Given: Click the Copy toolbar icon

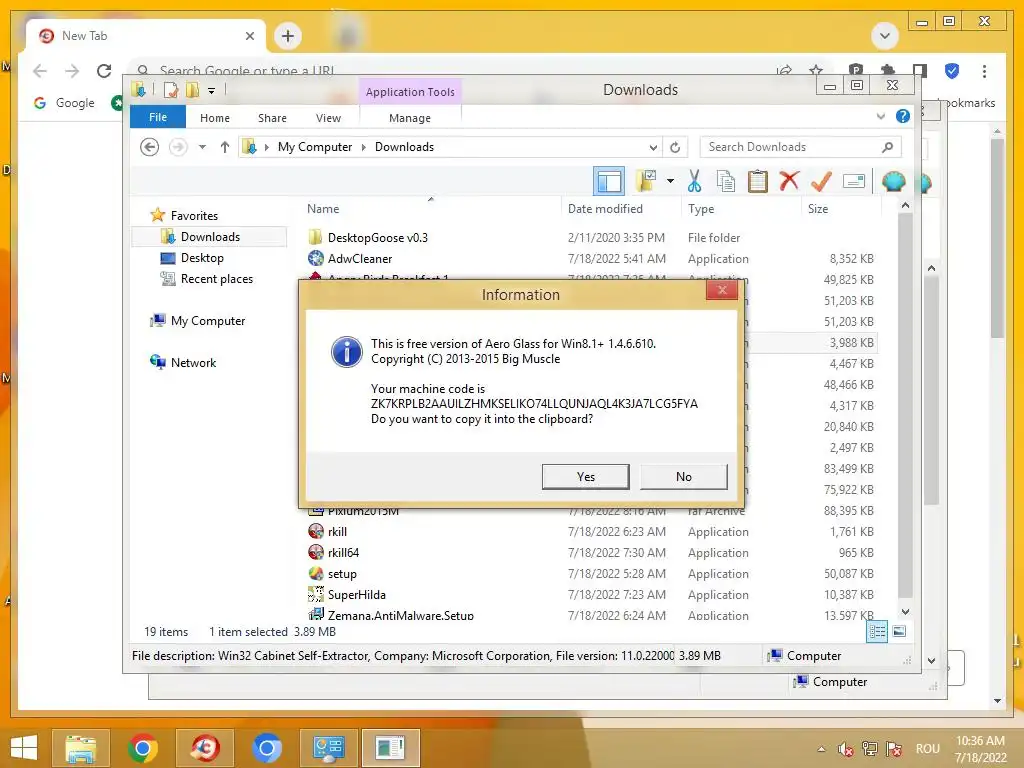Looking at the screenshot, I should (726, 181).
